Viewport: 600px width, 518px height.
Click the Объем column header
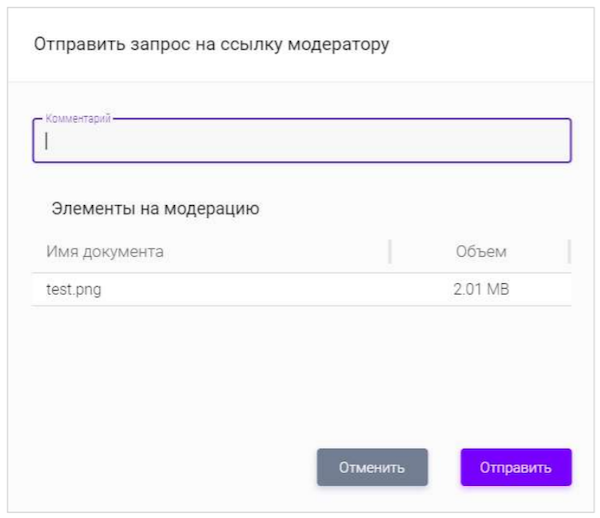(481, 252)
